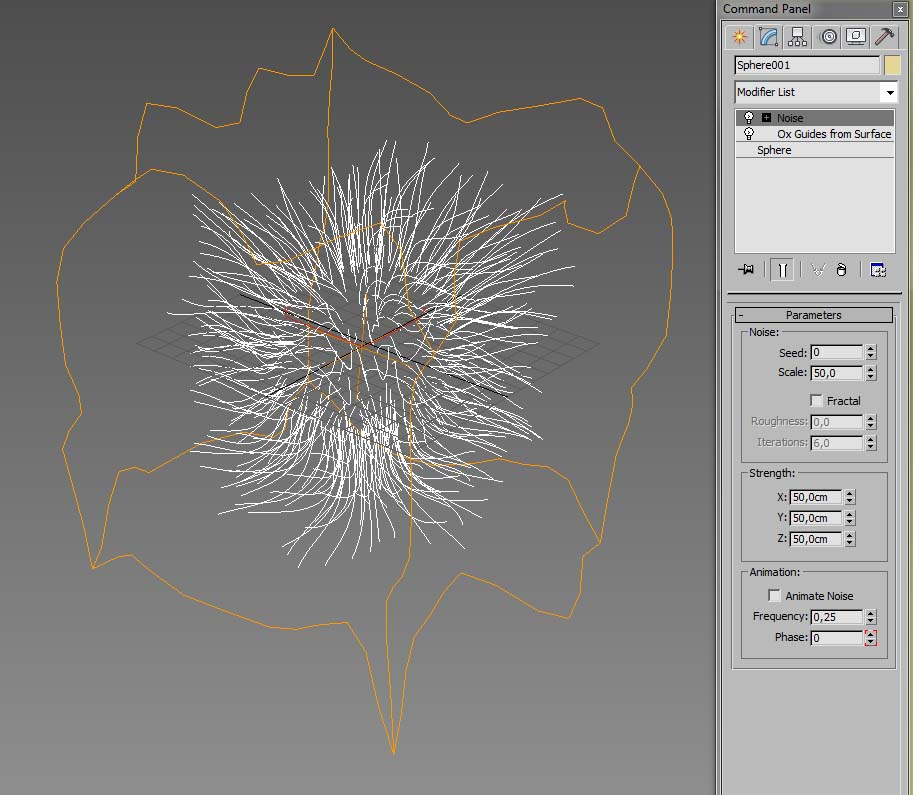Toggle Ox Guides from Surface lightbulb
This screenshot has height=795, width=913.
[x=749, y=134]
